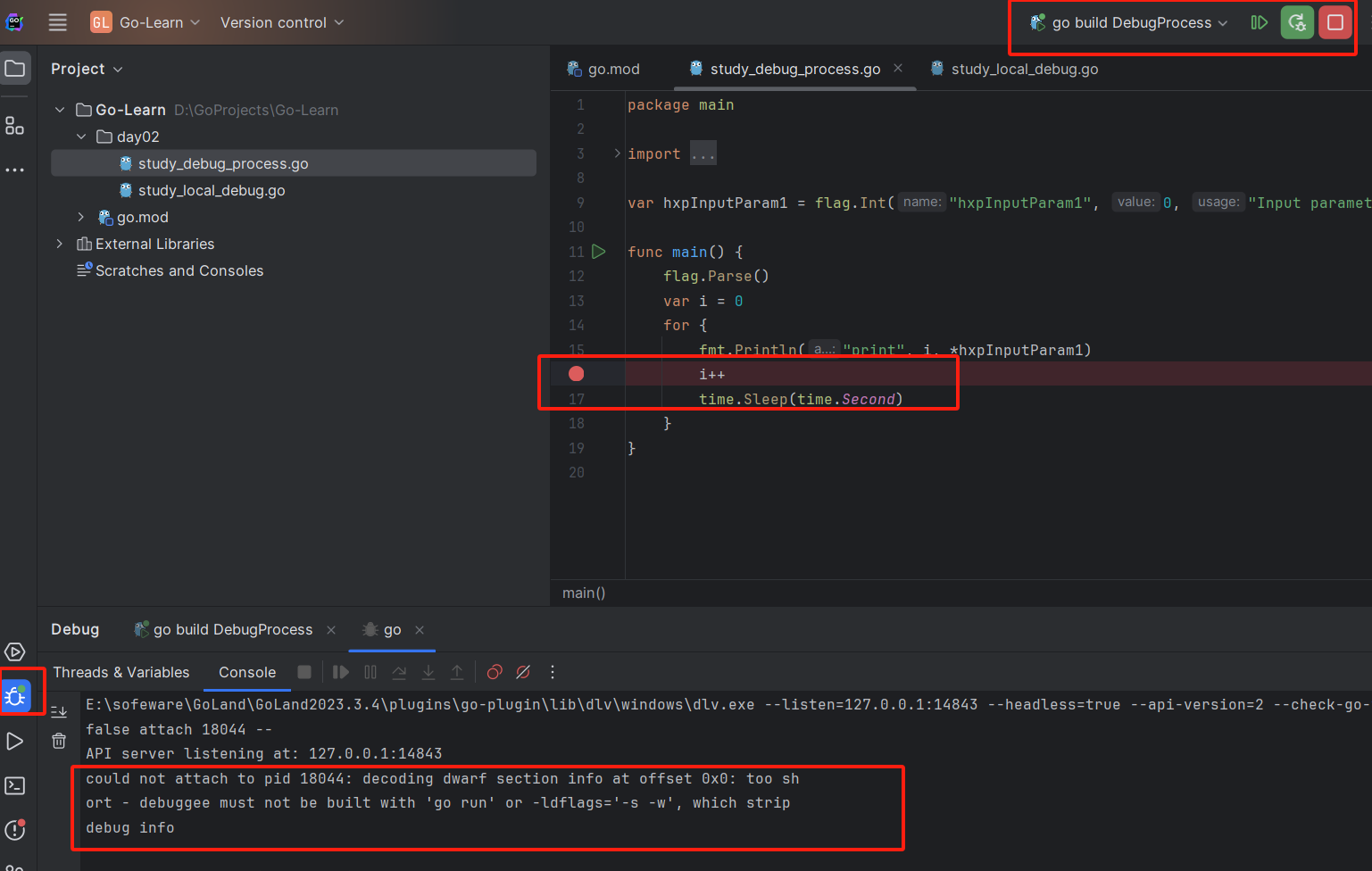
Task: Click the Step Into icon in debug toolbar
Action: coord(428,672)
